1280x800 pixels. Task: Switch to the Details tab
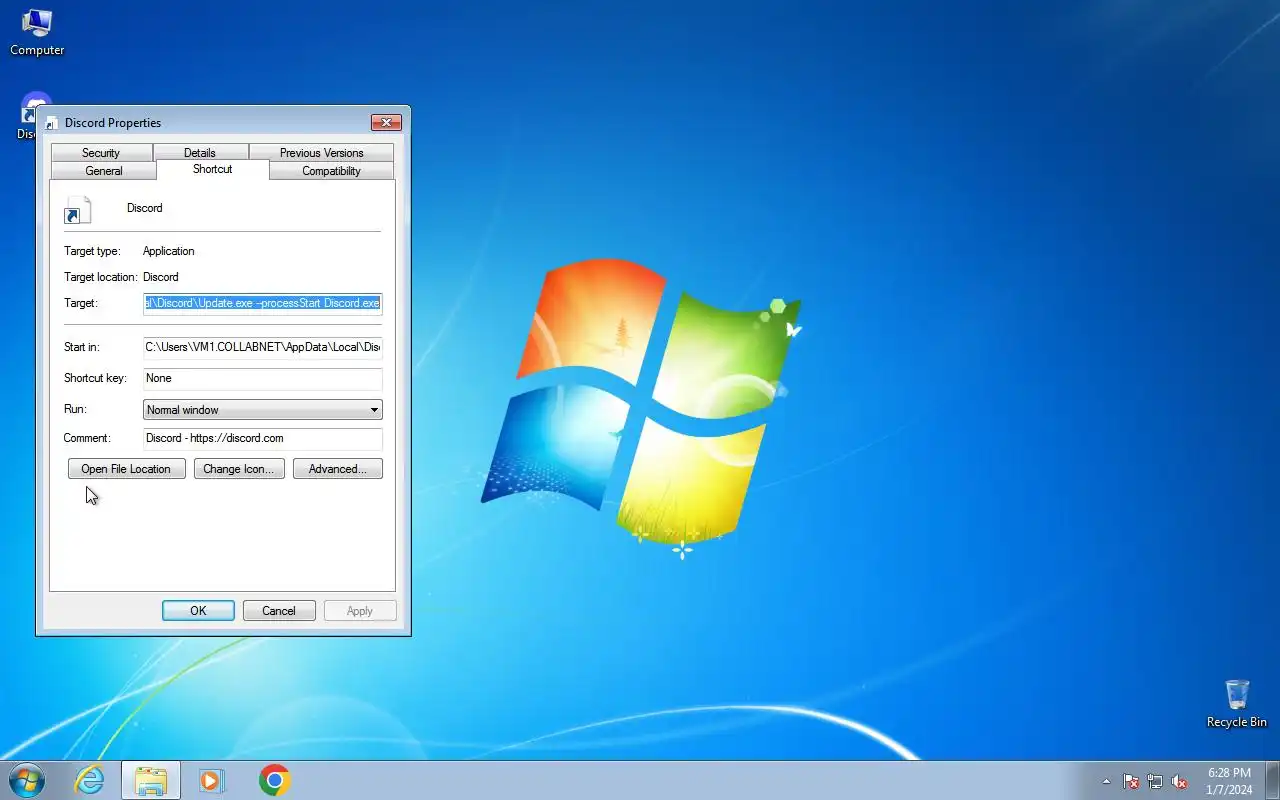[x=200, y=153]
